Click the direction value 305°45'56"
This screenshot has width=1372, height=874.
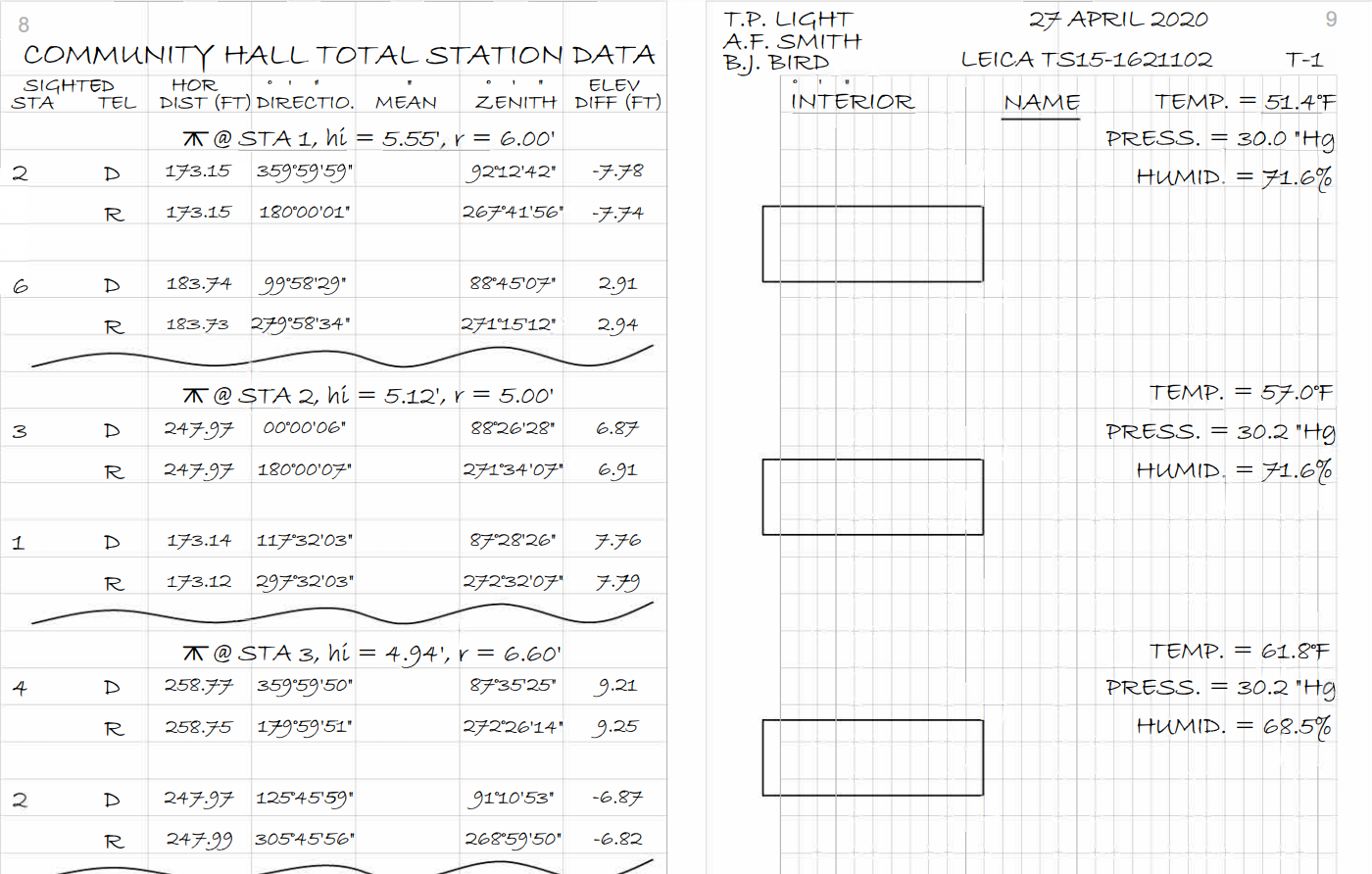(305, 839)
